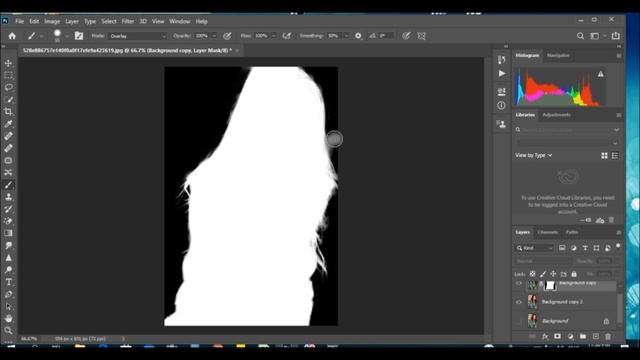Select the Rectangular Marquee tool
The width and height of the screenshot is (640, 360).
pyautogui.click(x=8, y=76)
